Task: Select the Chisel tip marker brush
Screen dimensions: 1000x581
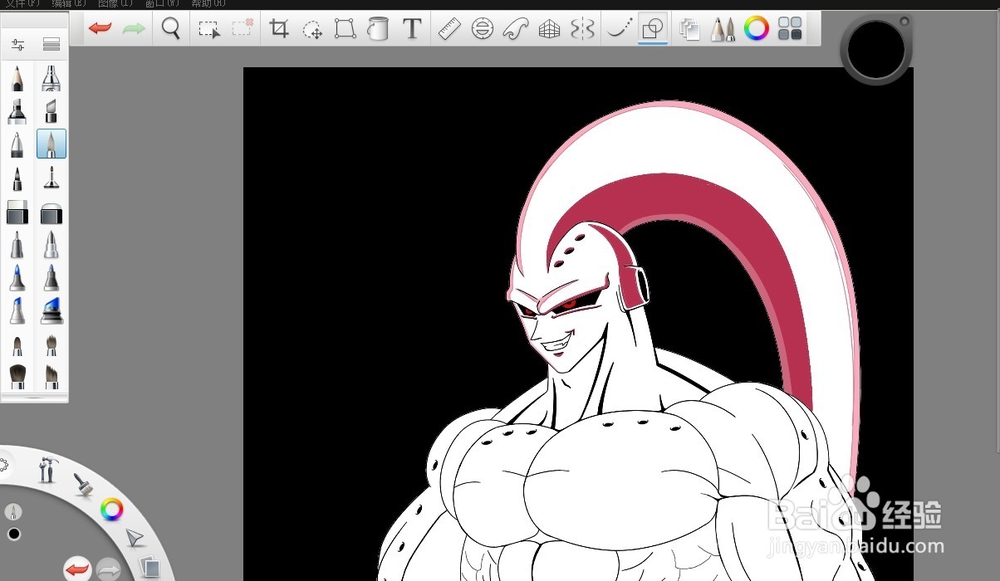Action: (51, 111)
